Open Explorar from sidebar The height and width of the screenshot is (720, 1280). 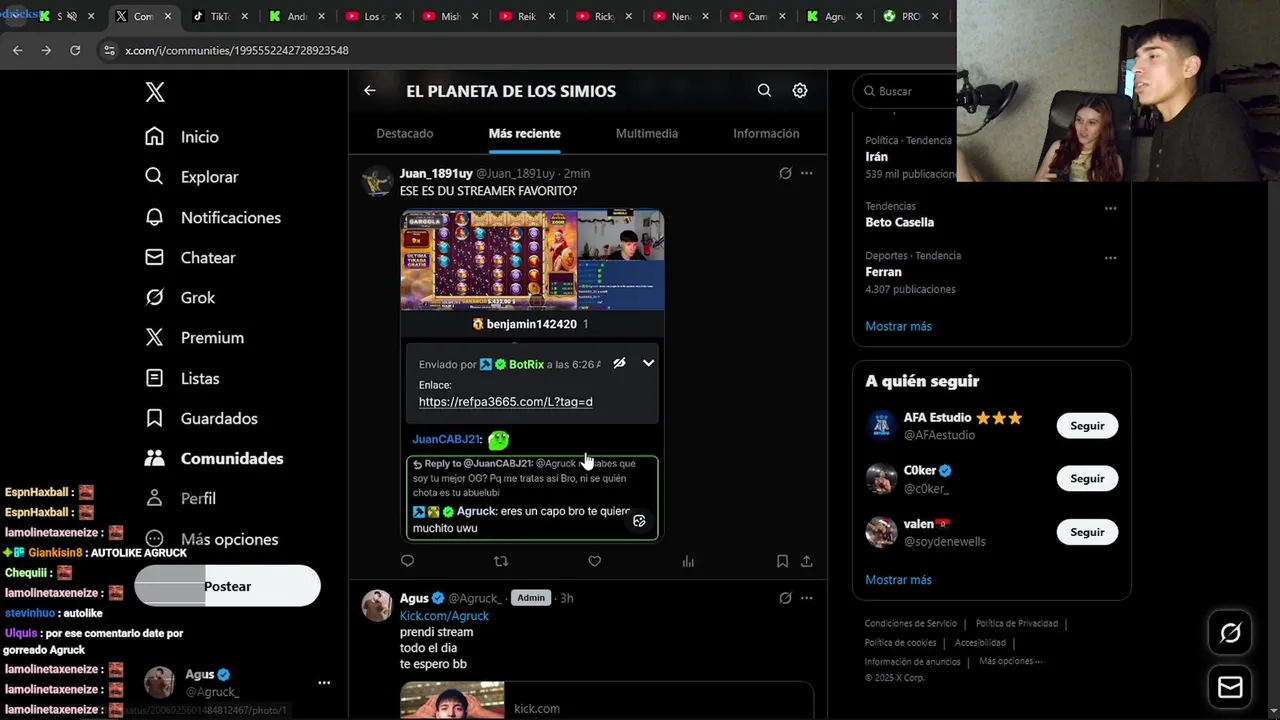coord(191,177)
